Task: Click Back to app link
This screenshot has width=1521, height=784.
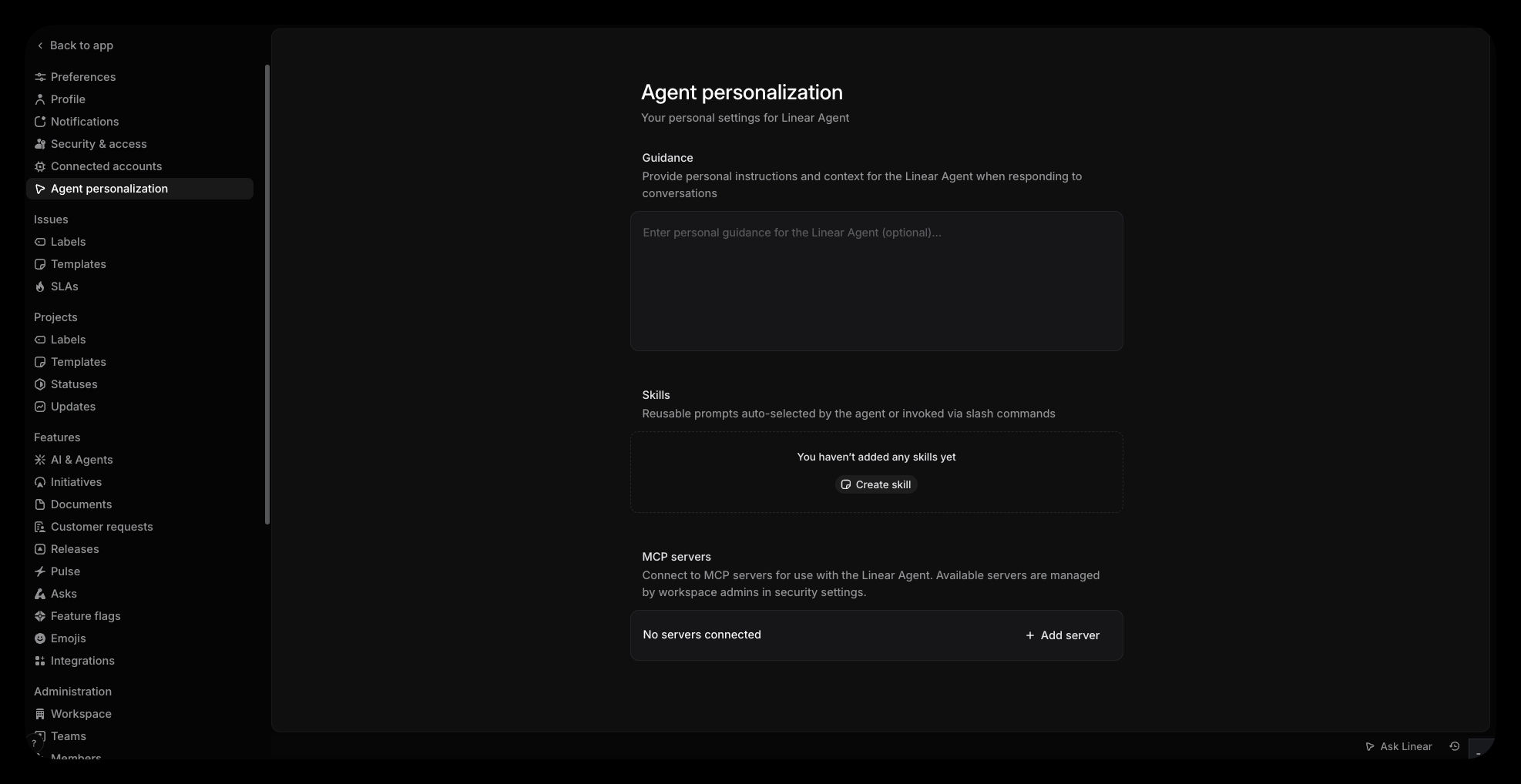Action: (76, 45)
